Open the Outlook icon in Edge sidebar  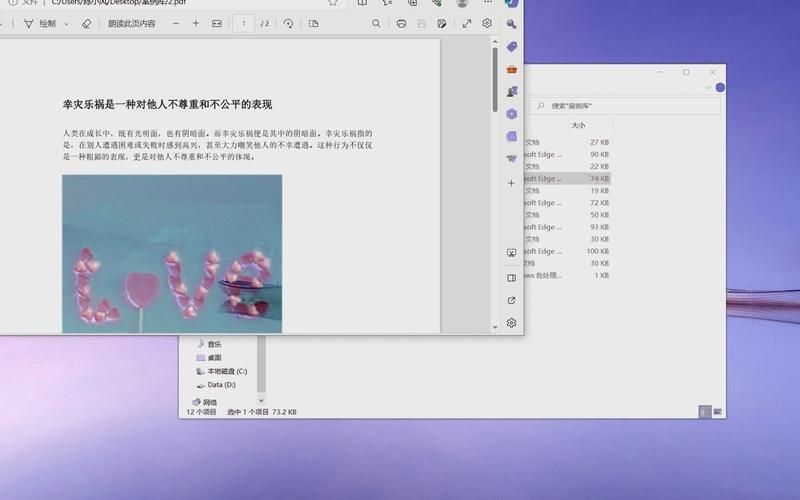[512, 136]
